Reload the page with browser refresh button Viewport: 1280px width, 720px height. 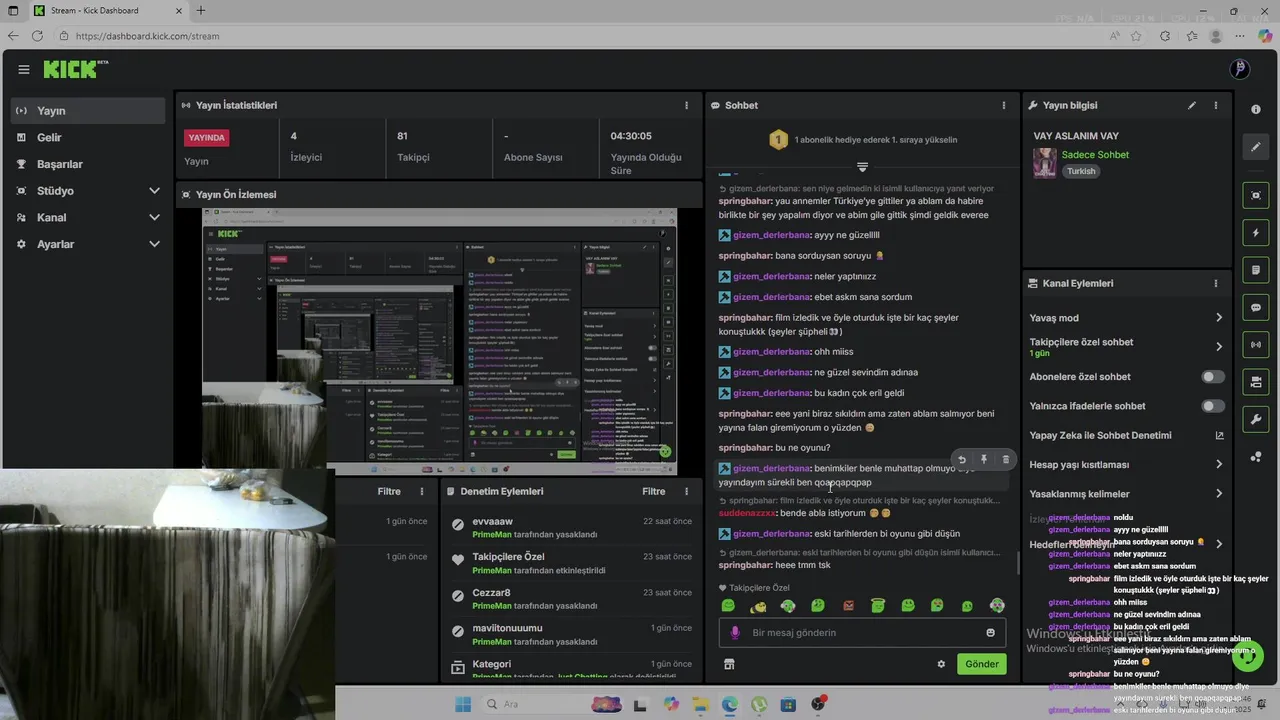coord(37,36)
